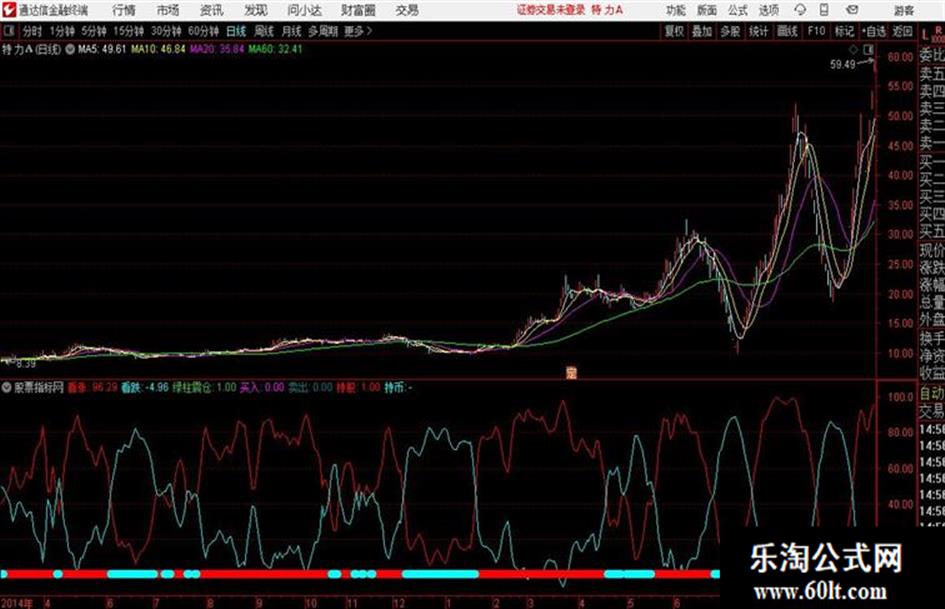Open the 发现 menu
Screen dimensions: 945x609
256,10
